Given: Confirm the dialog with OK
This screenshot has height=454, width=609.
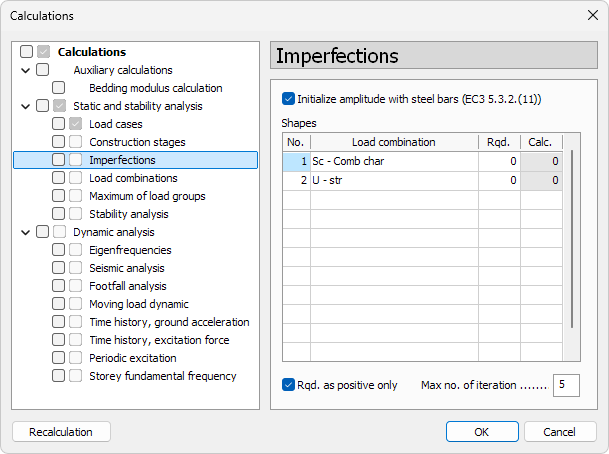Looking at the screenshot, I should pos(481,432).
